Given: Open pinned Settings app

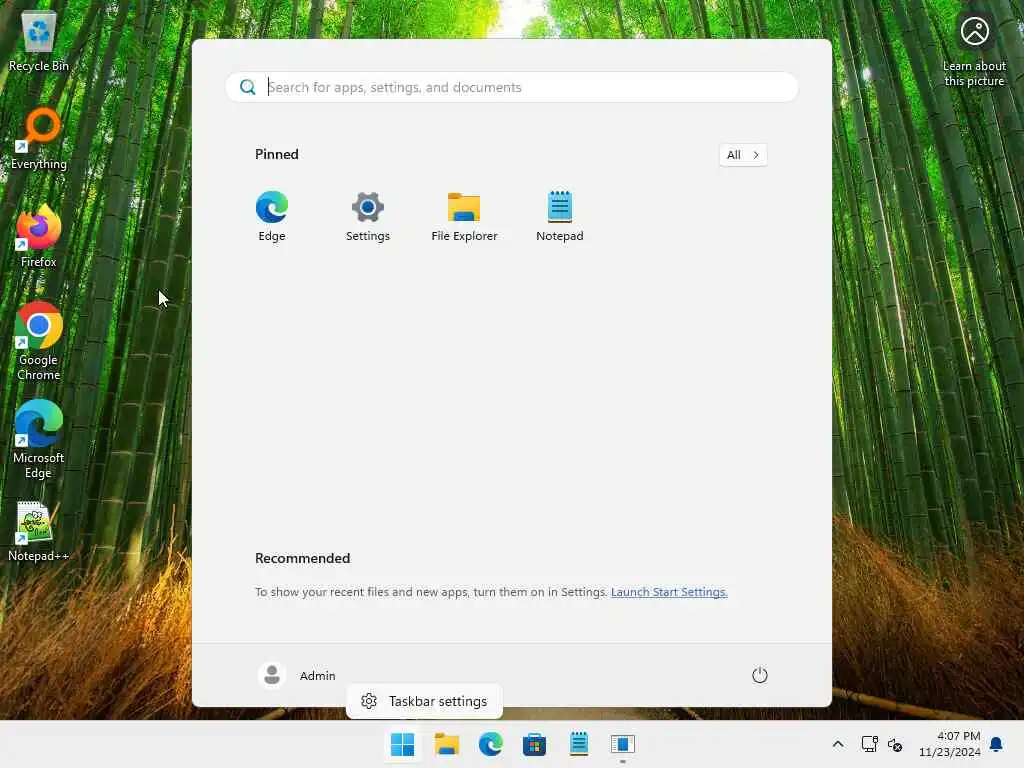Looking at the screenshot, I should 368,216.
